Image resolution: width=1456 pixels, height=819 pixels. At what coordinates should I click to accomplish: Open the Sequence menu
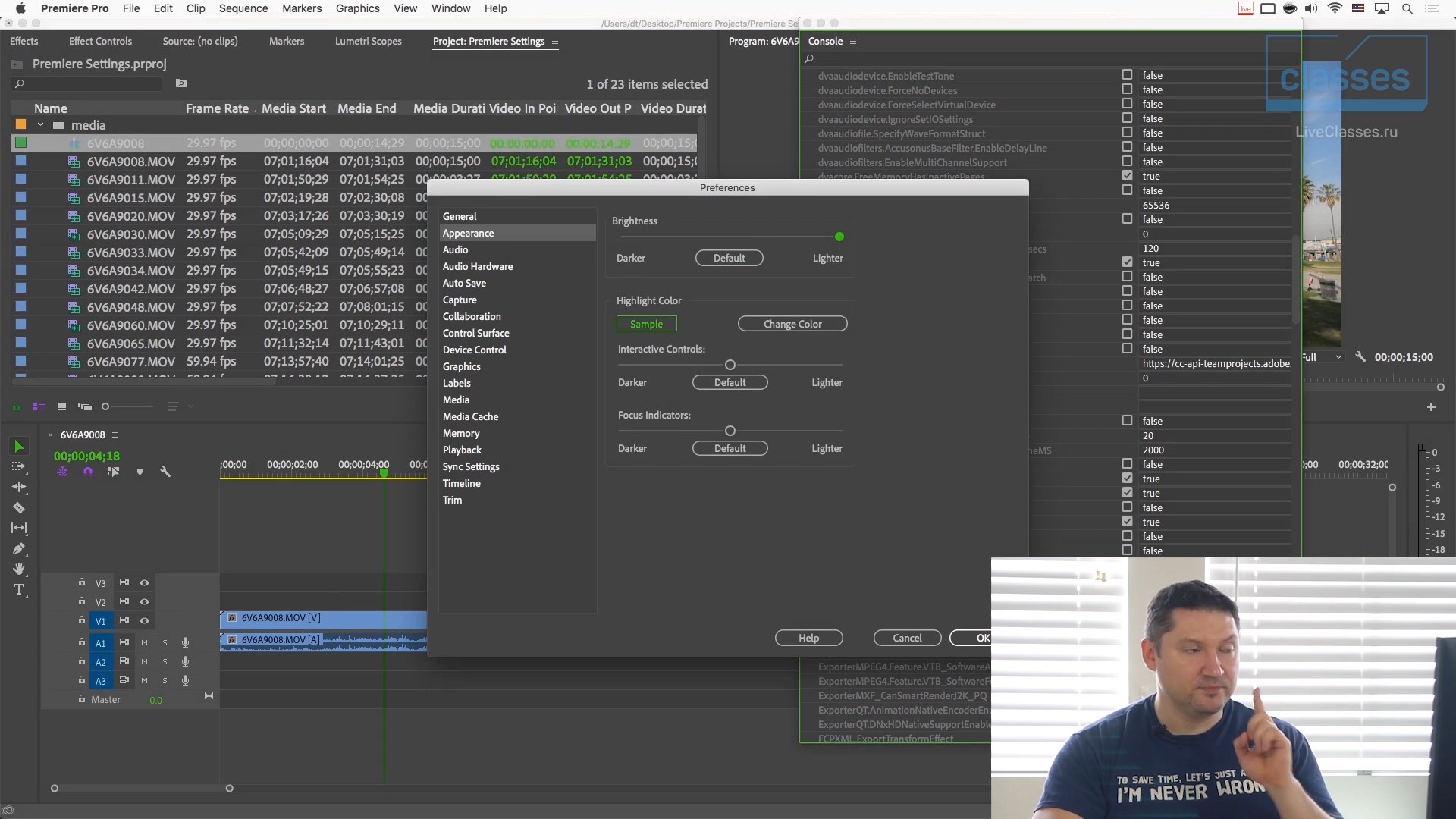[243, 8]
